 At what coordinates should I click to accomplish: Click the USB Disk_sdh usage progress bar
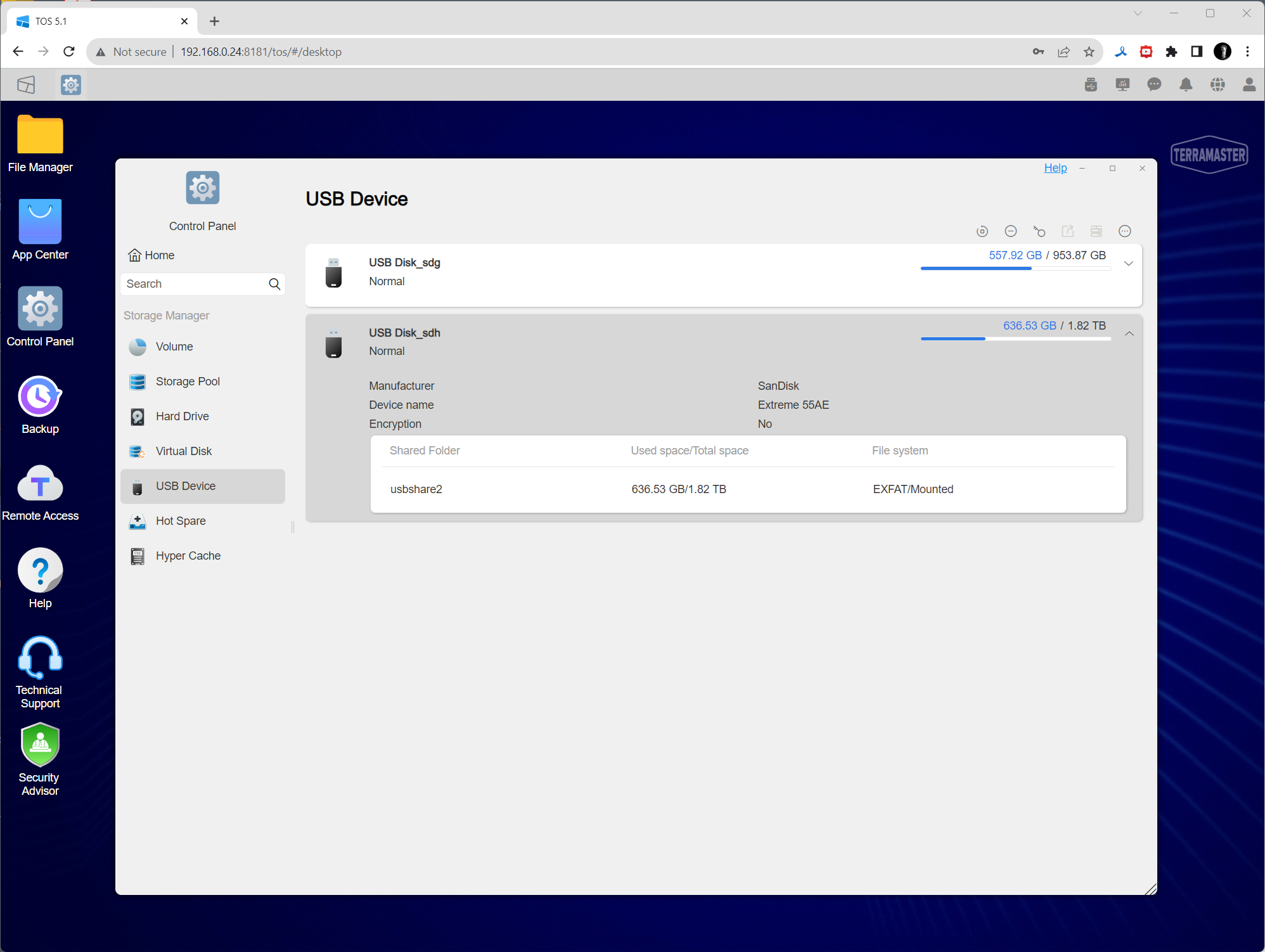[1015, 339]
